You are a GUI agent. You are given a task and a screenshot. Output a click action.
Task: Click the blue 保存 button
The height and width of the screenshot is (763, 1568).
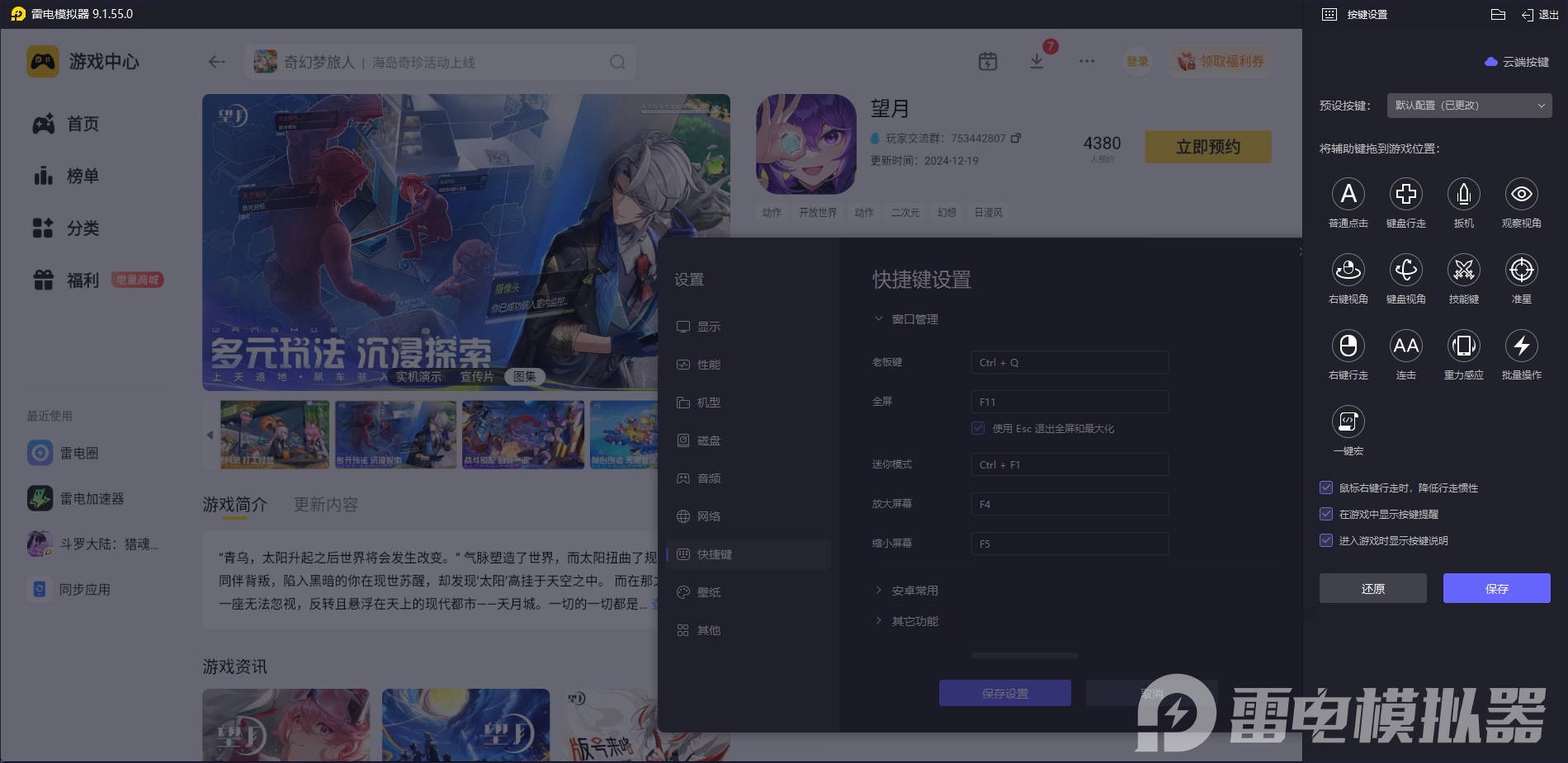click(x=1497, y=588)
